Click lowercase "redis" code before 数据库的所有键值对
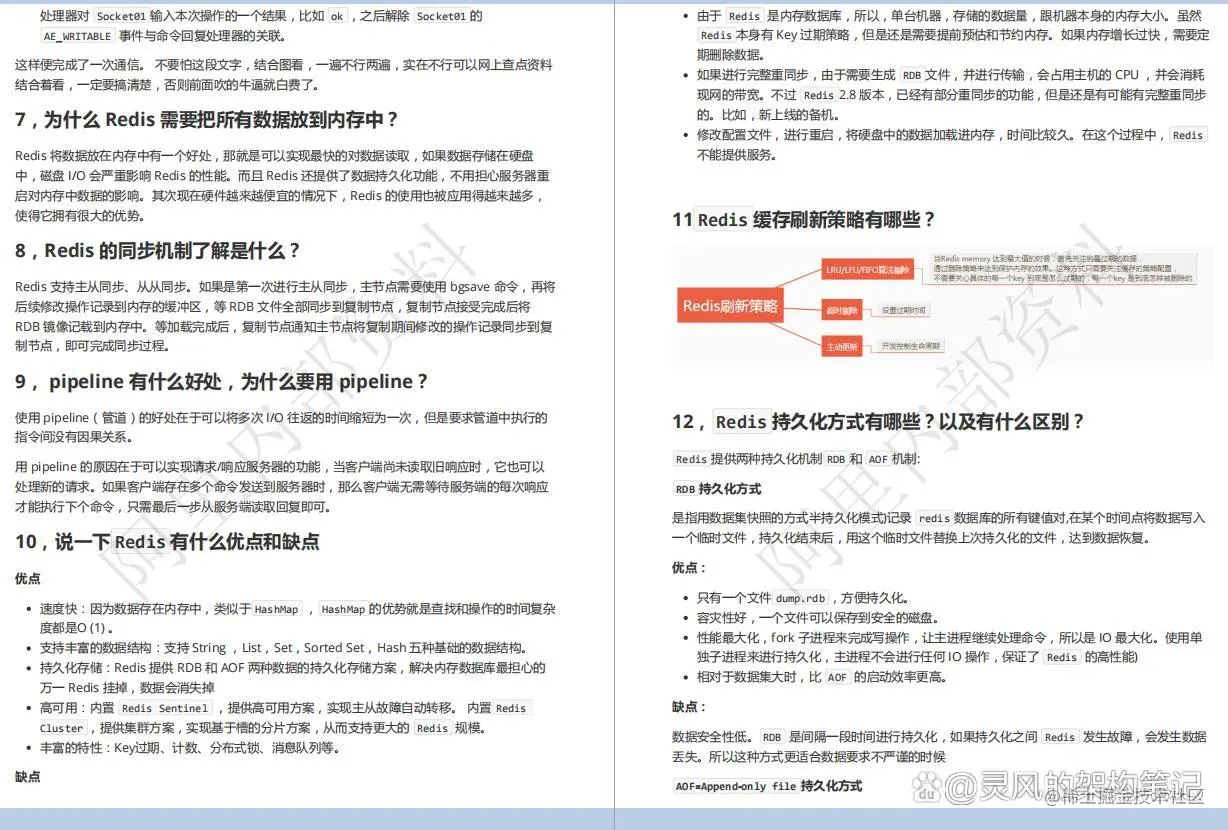 pyautogui.click(x=934, y=518)
